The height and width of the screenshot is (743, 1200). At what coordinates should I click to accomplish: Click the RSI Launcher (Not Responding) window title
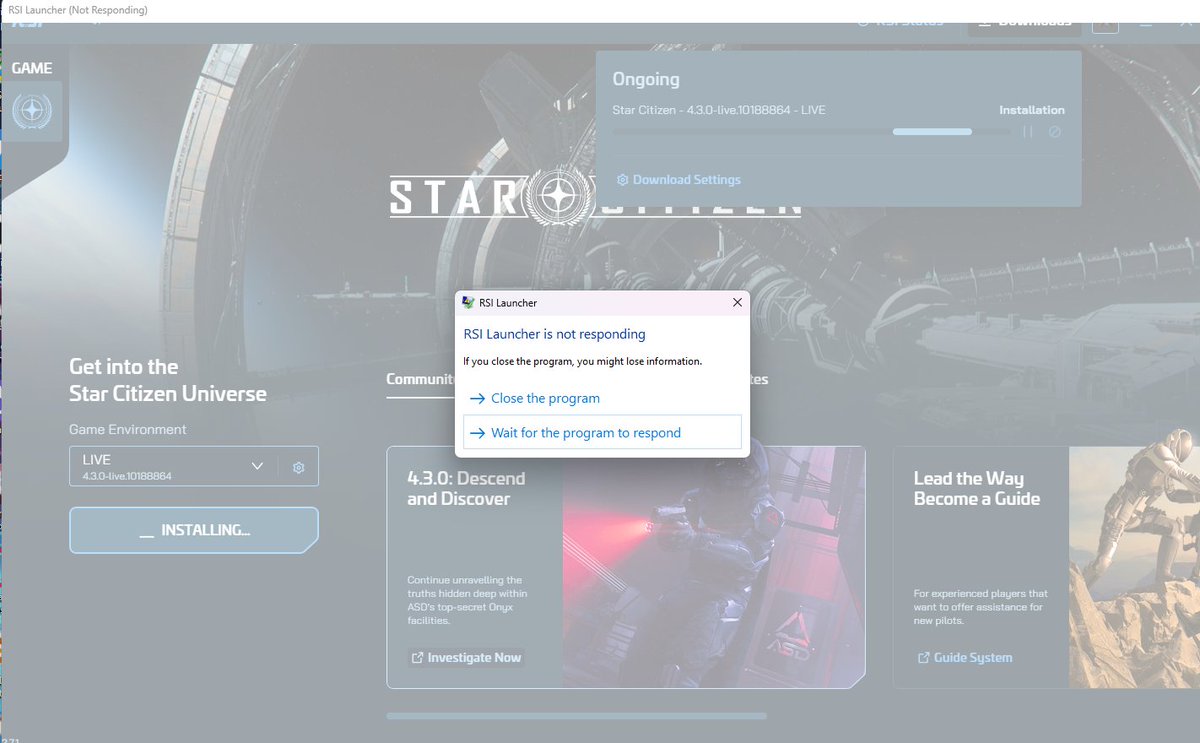pos(78,10)
